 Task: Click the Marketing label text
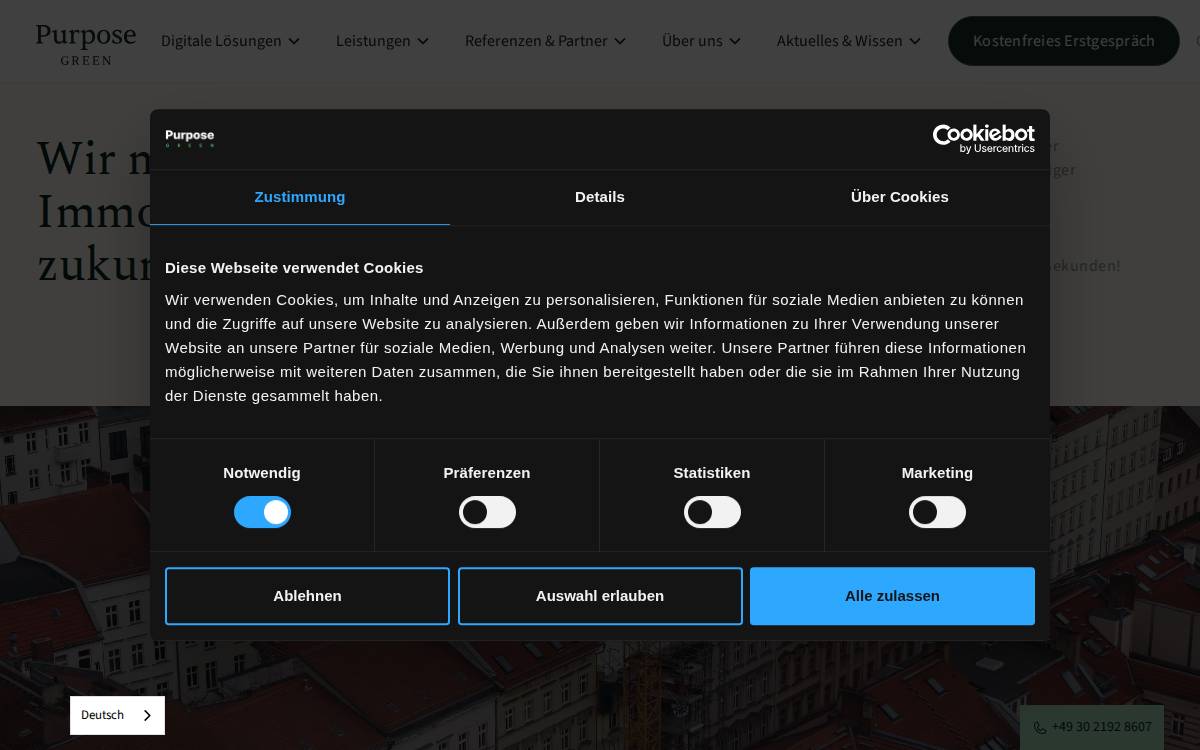pyautogui.click(x=937, y=473)
